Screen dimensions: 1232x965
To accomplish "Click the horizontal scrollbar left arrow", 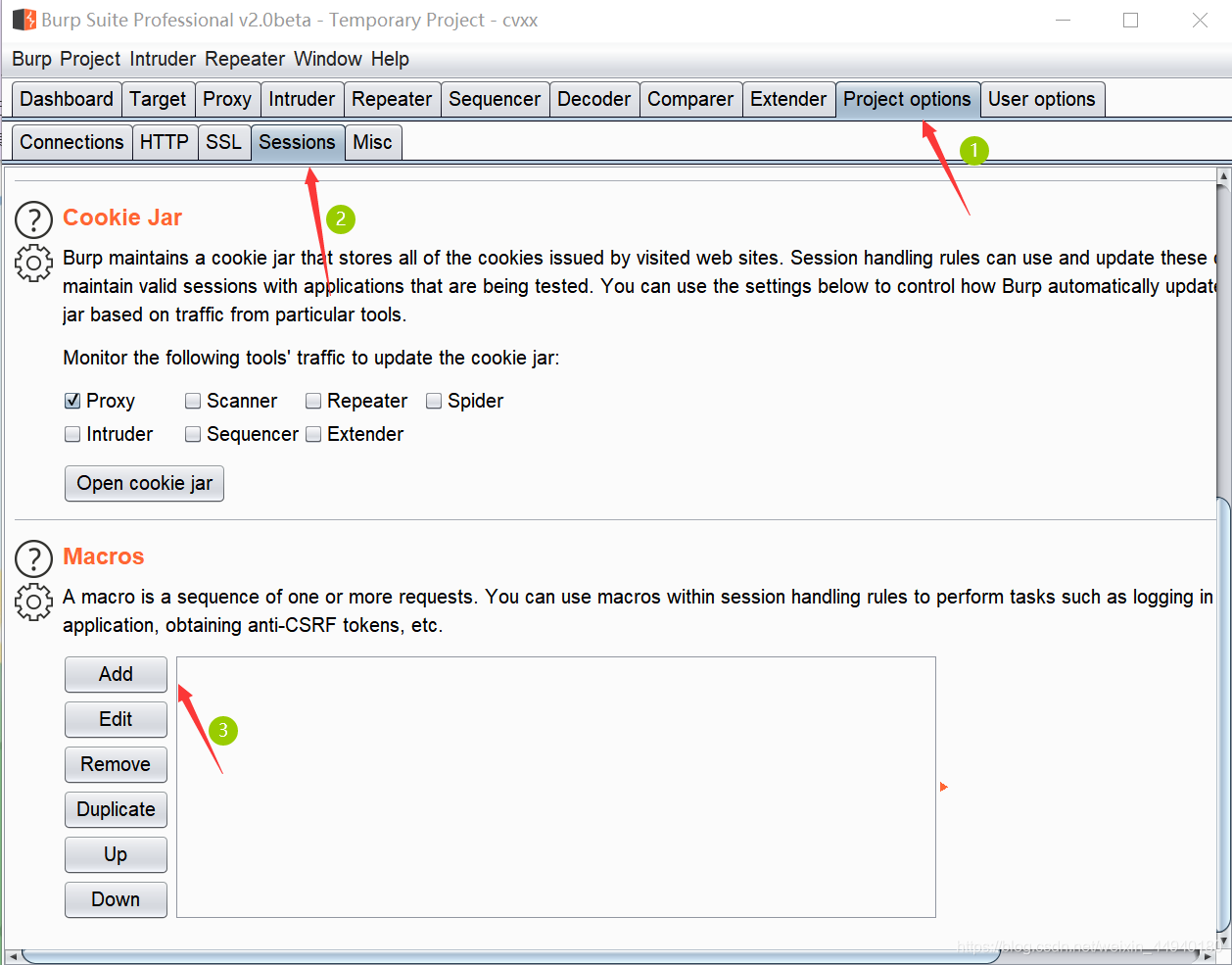I will pyautogui.click(x=12, y=957).
